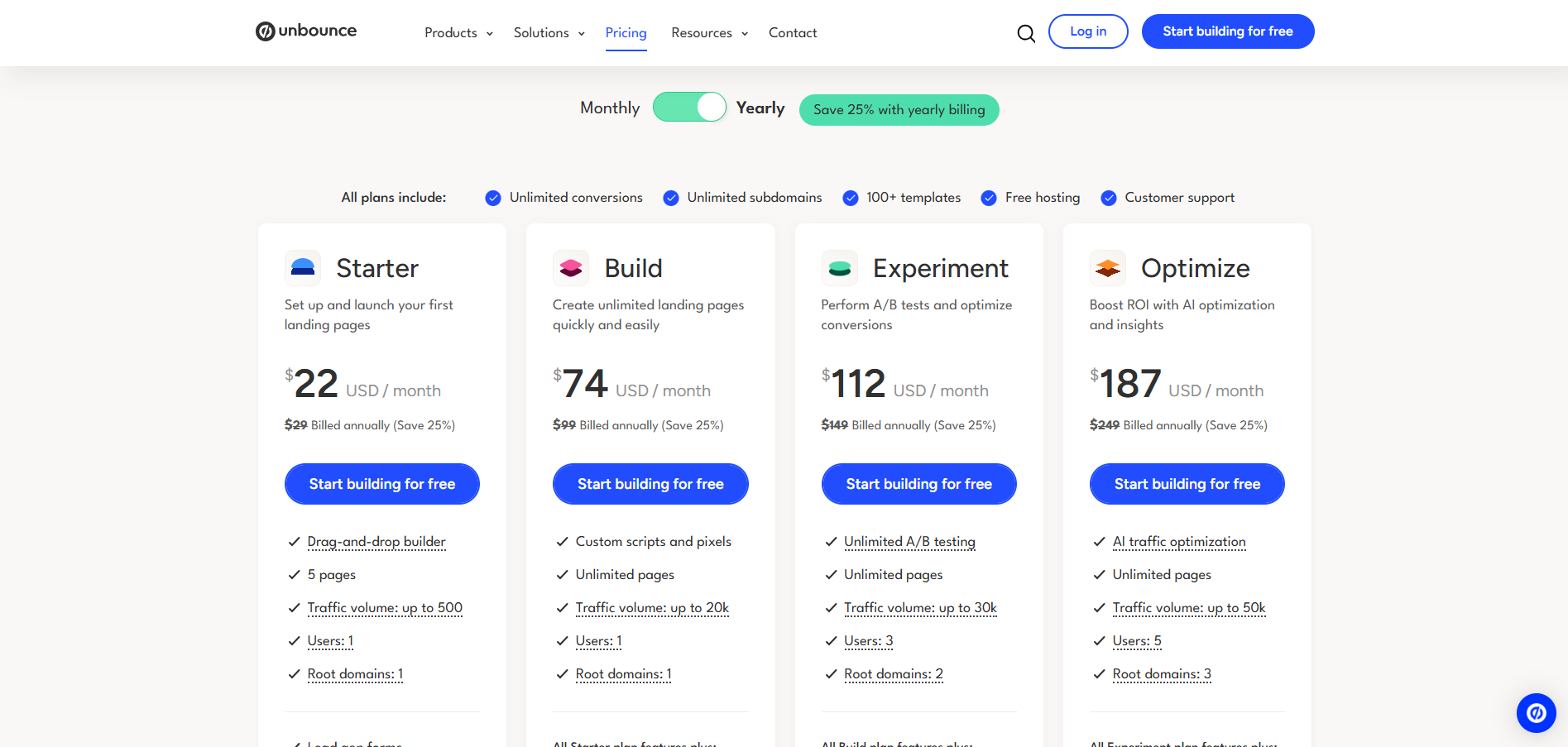This screenshot has height=747, width=1568.
Task: Open the search bar
Action: pos(1025,34)
